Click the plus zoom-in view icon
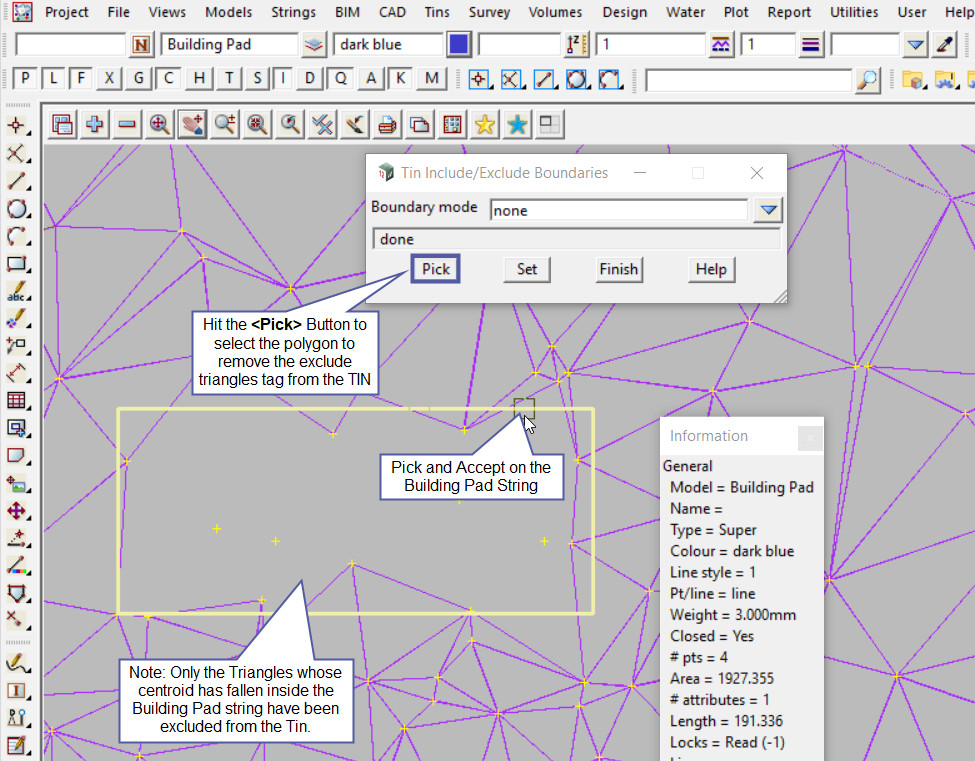The width and height of the screenshot is (975, 761). 95,124
